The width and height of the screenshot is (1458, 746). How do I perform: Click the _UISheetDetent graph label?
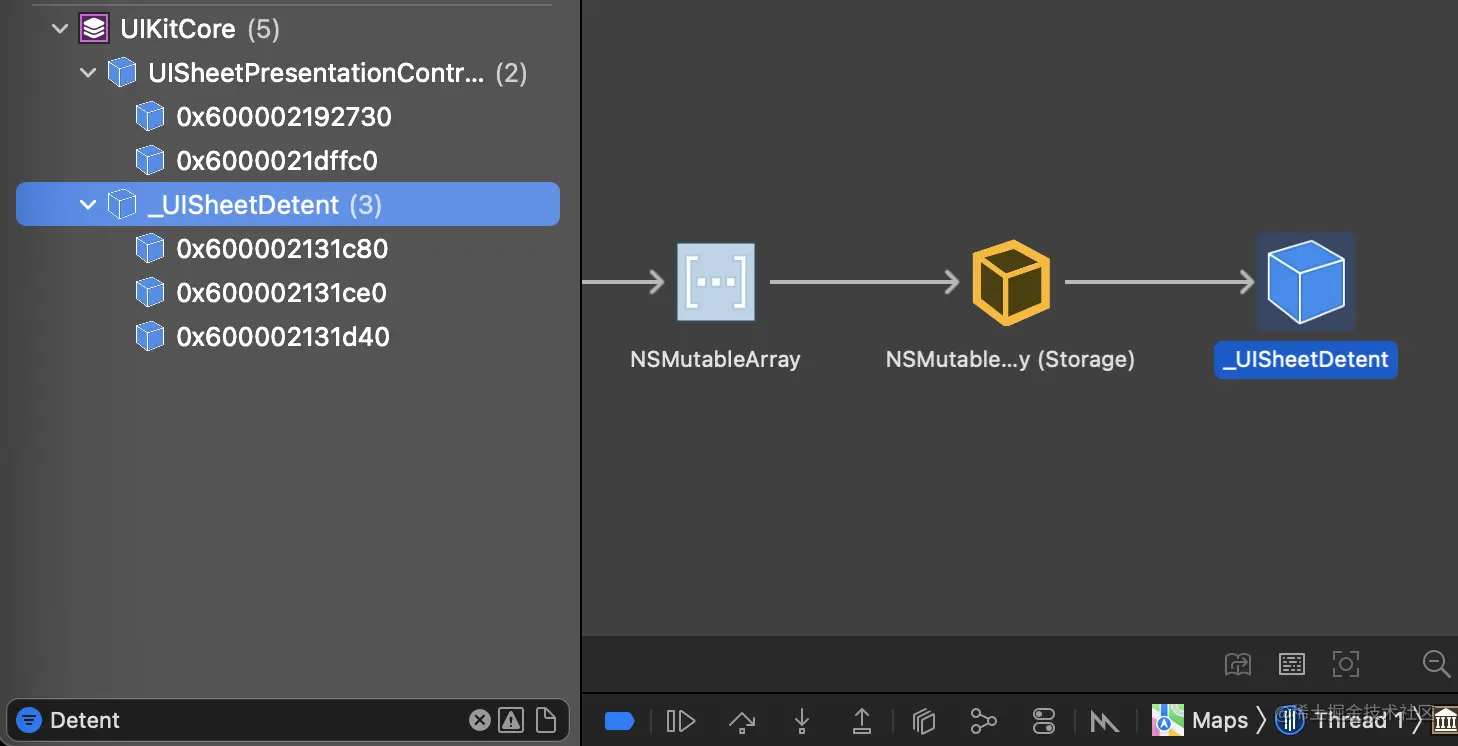pyautogui.click(x=1306, y=360)
